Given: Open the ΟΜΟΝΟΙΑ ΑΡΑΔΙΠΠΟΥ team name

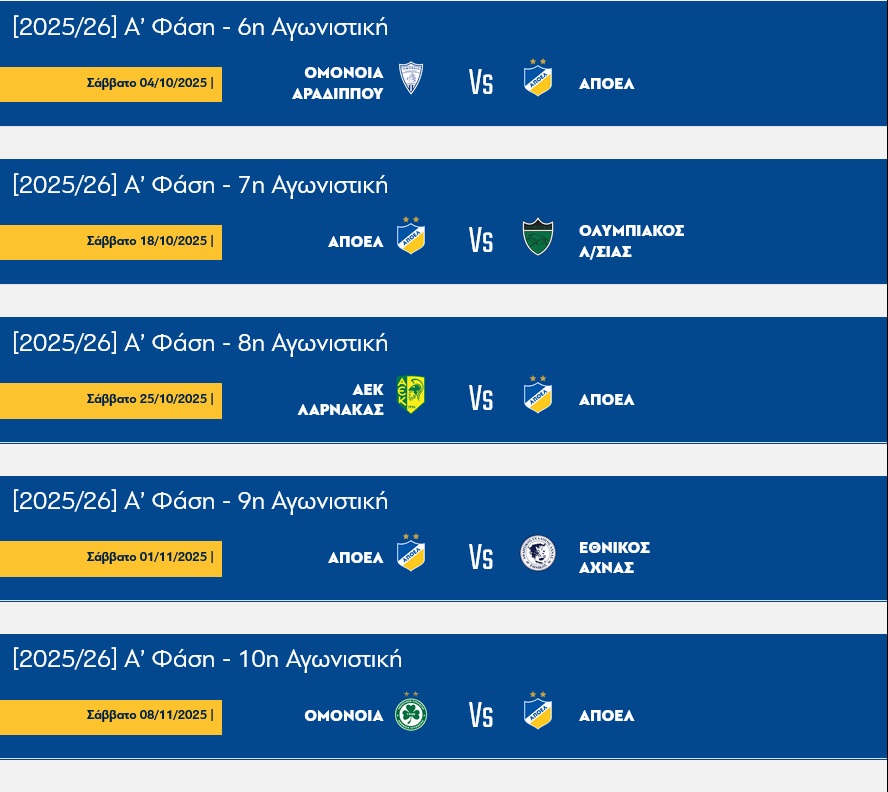Looking at the screenshot, I should [338, 83].
